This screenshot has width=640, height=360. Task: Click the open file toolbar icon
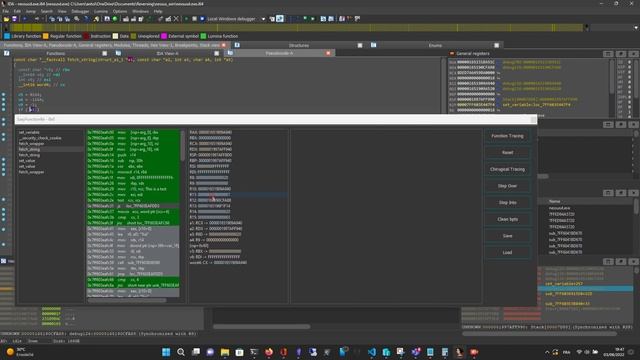tap(6, 19)
